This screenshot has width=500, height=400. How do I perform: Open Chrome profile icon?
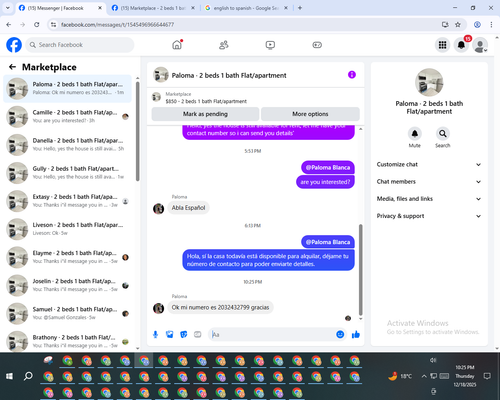pyautogui.click(x=477, y=24)
